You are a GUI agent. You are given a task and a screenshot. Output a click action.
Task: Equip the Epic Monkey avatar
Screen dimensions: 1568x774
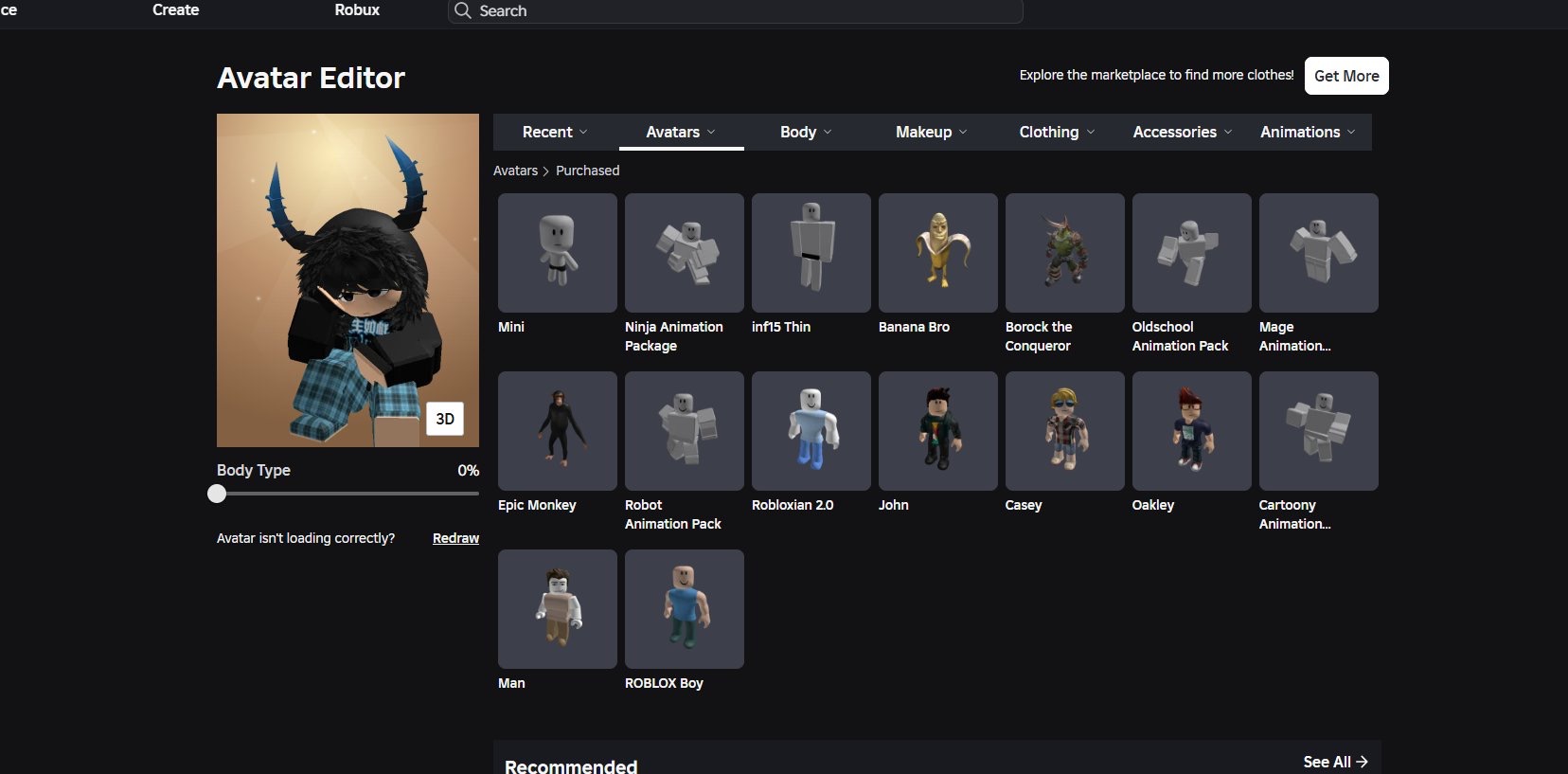point(557,431)
